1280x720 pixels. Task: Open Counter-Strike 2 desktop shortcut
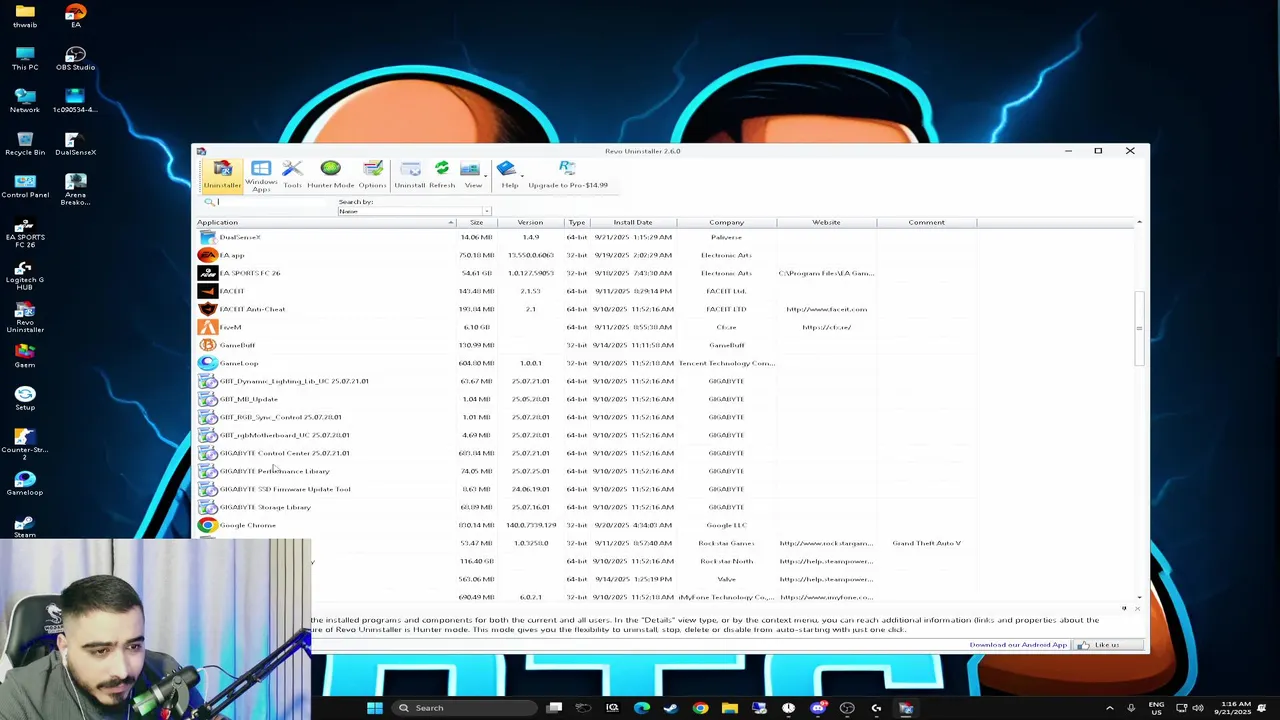25,444
